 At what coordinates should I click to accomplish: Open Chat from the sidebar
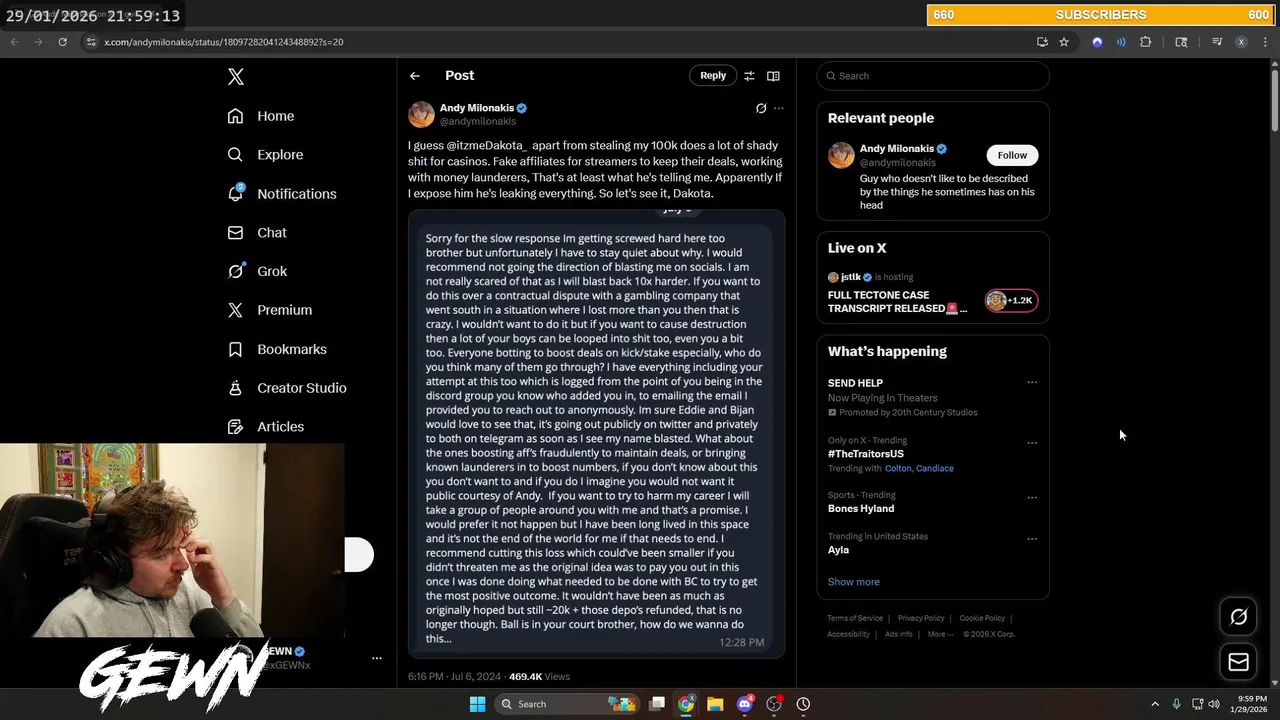[257, 232]
